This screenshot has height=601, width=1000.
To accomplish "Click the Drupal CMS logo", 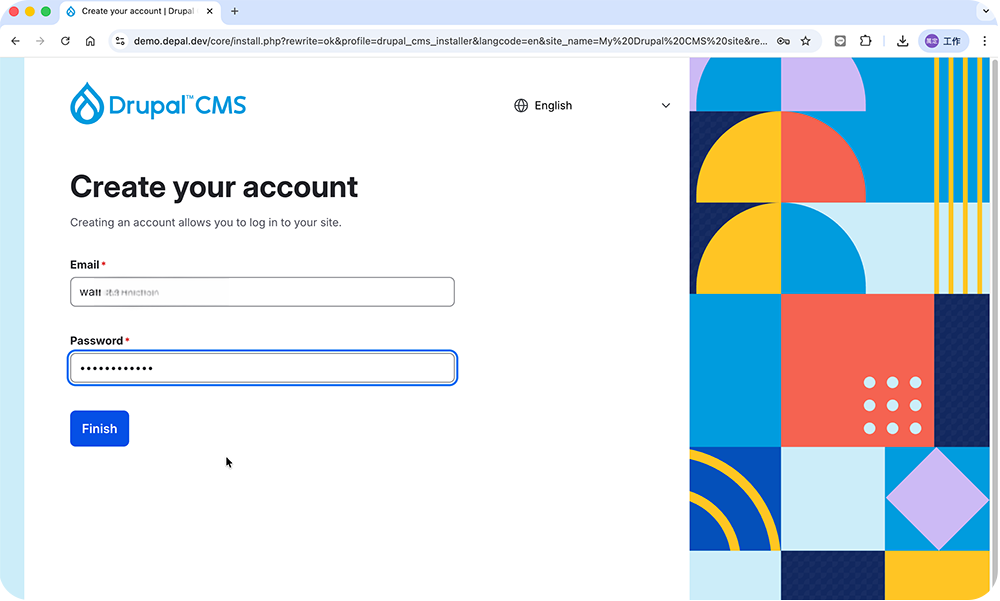I will click(158, 103).
